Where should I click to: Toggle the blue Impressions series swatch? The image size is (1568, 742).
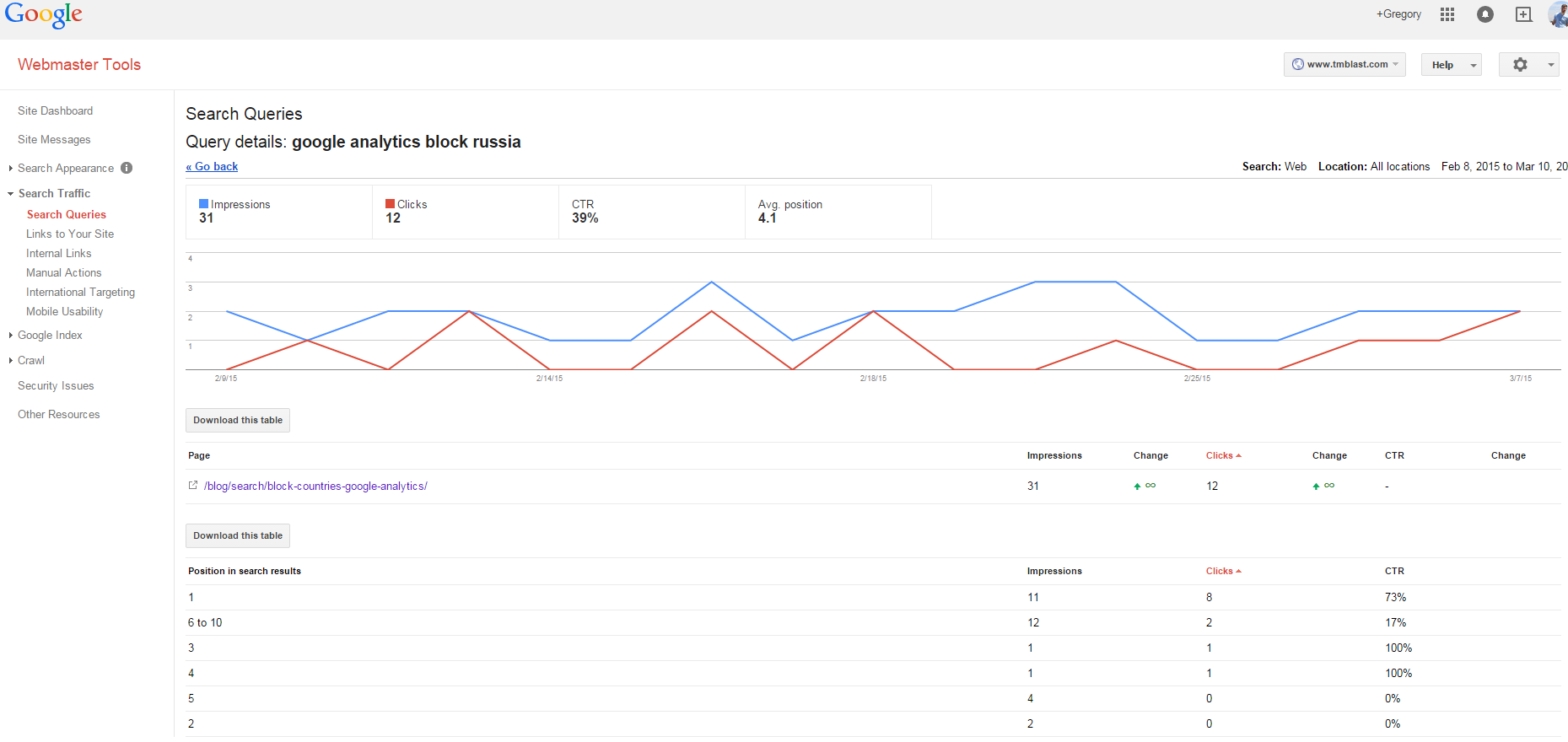[x=204, y=204]
